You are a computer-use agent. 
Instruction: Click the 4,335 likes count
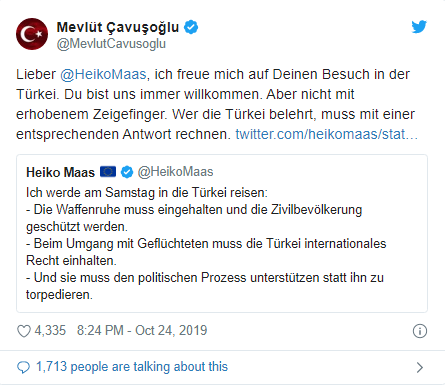click(50, 331)
